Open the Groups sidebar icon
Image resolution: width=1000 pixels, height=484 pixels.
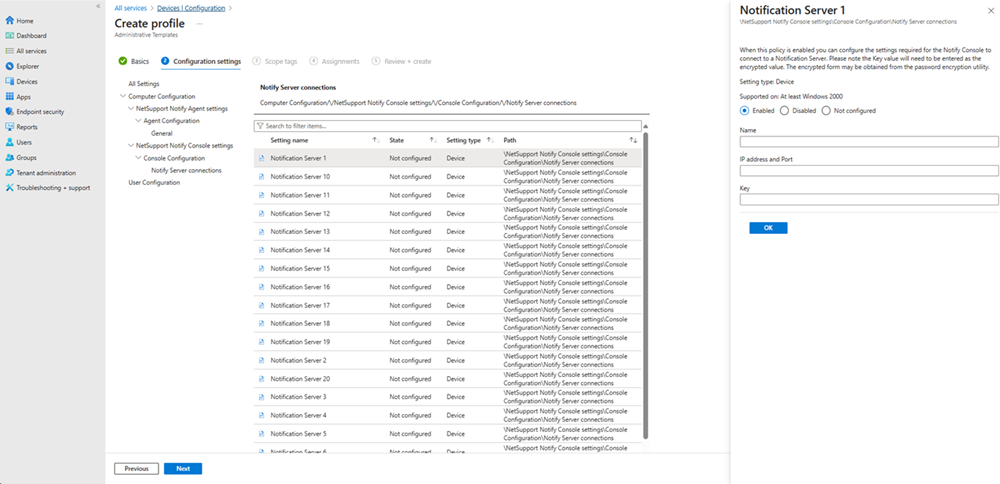click(x=9, y=158)
